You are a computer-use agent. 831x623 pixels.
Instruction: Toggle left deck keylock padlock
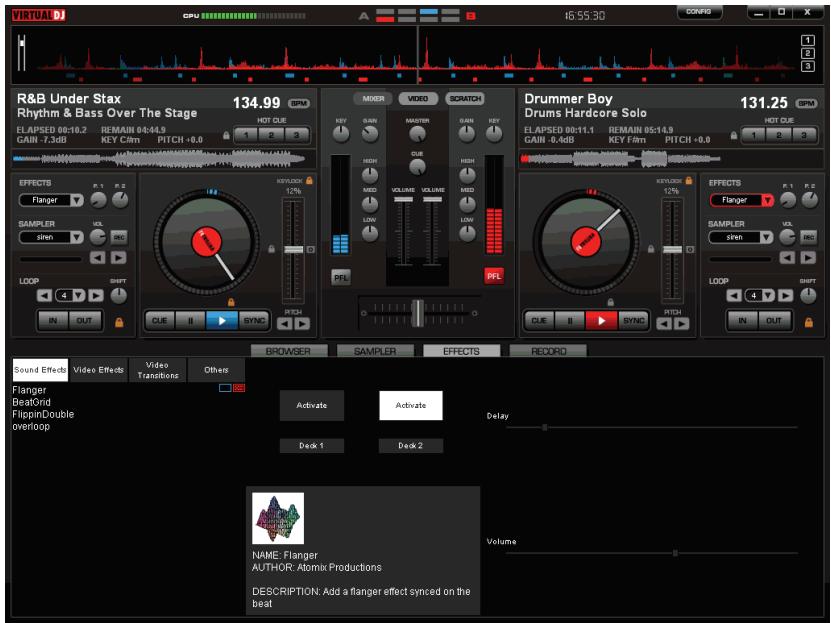pos(310,181)
